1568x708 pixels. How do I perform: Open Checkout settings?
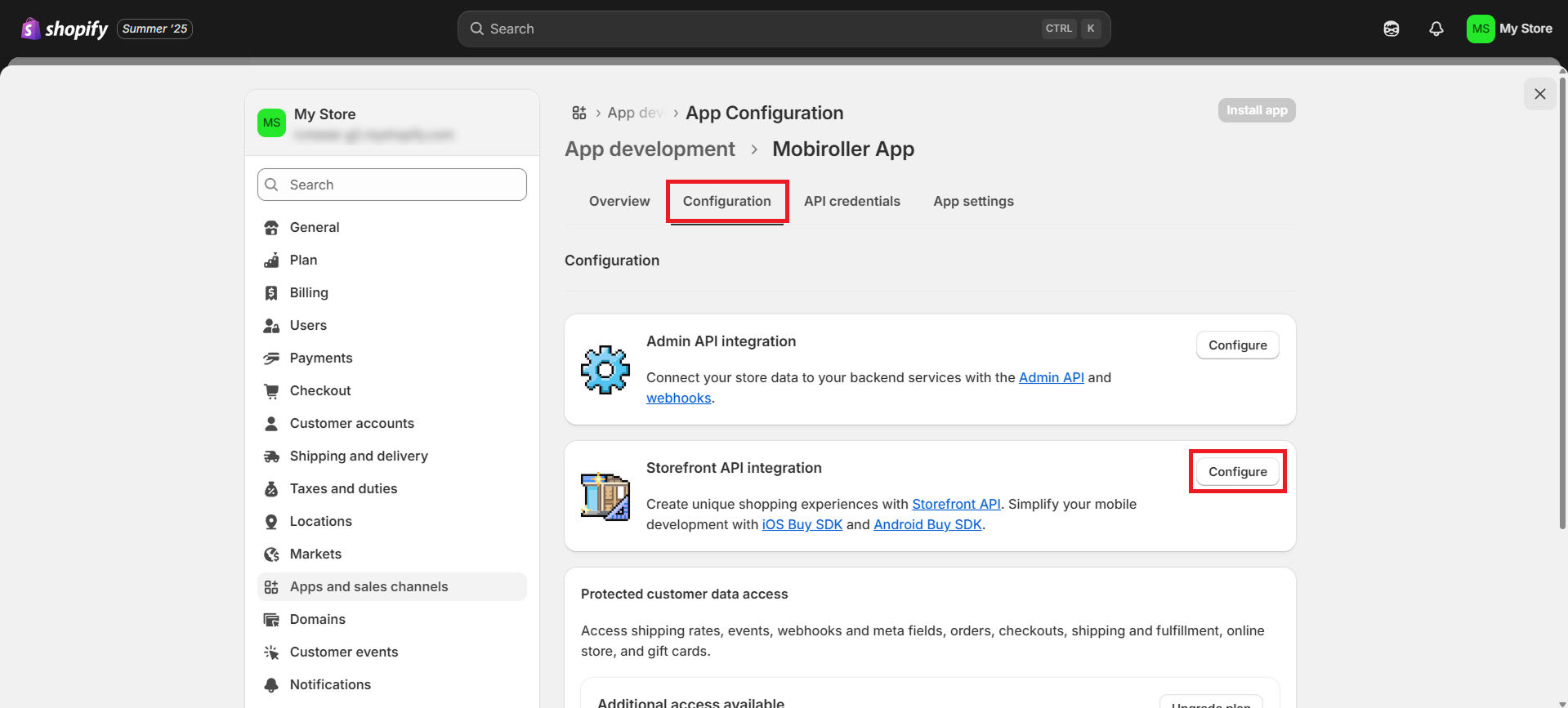[x=392, y=390]
